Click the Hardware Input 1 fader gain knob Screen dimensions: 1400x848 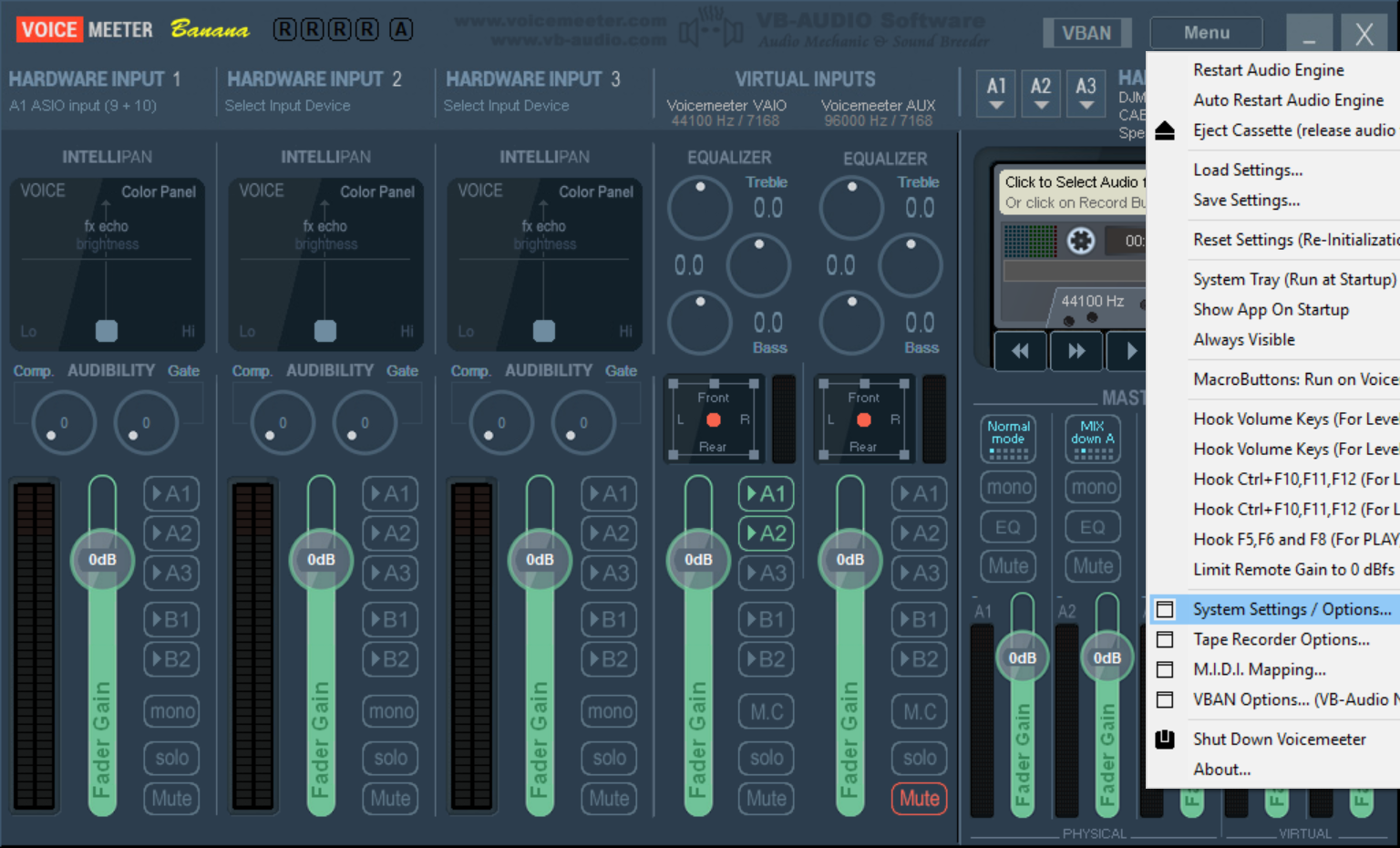pyautogui.click(x=102, y=559)
